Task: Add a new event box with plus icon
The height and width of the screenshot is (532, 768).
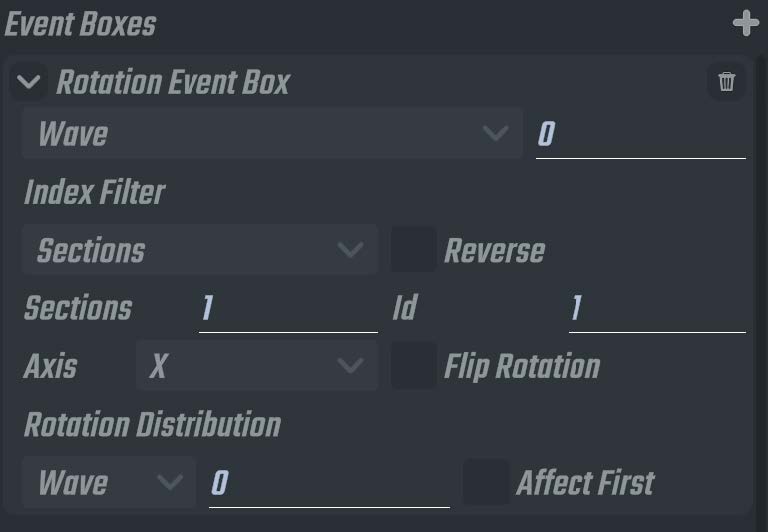Action: 745,23
